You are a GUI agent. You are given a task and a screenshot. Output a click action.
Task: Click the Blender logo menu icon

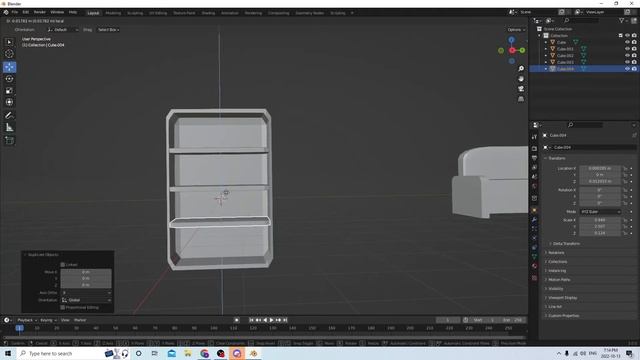(6, 13)
